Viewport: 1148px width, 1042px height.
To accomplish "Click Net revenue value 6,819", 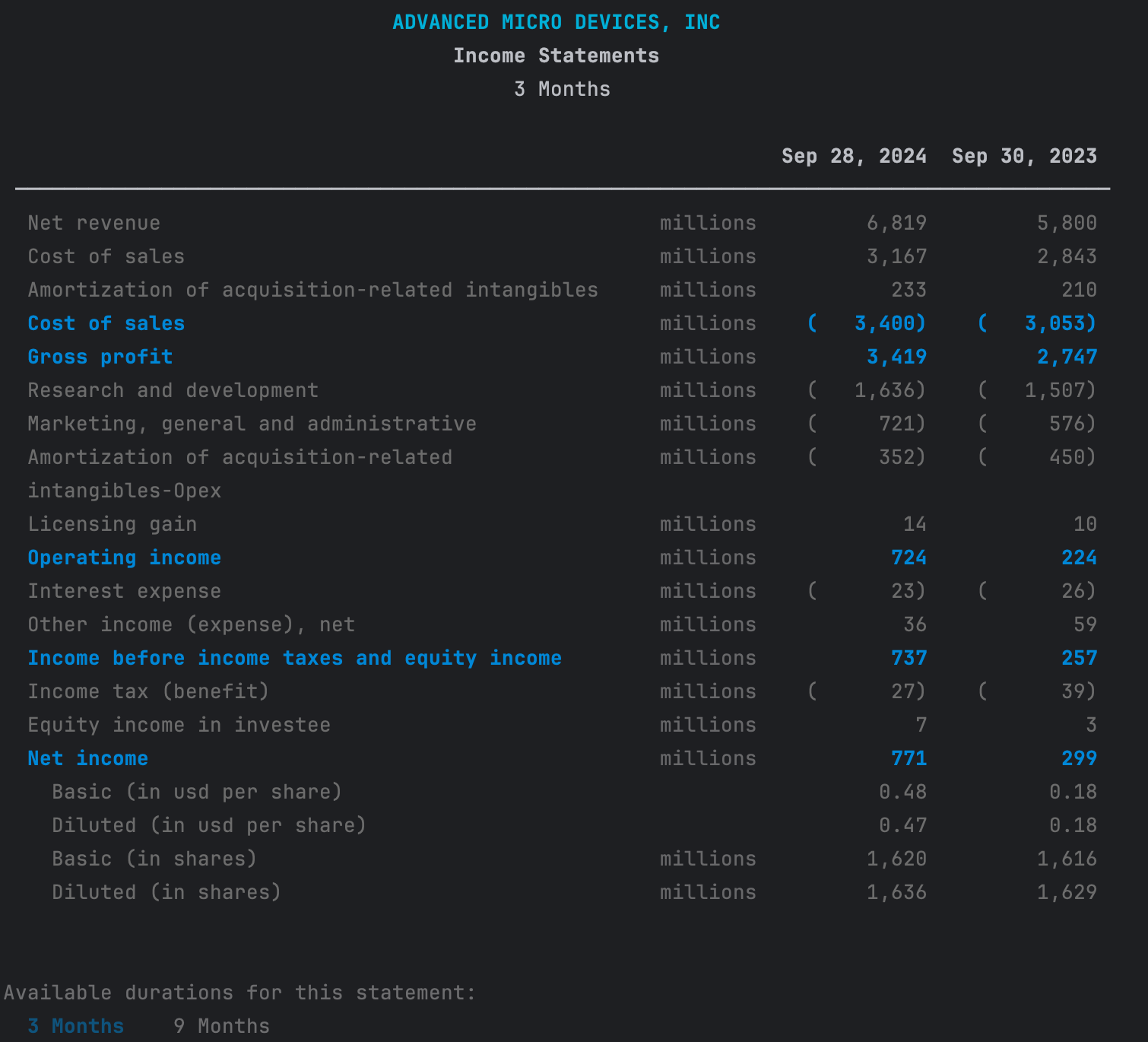I will [896, 223].
